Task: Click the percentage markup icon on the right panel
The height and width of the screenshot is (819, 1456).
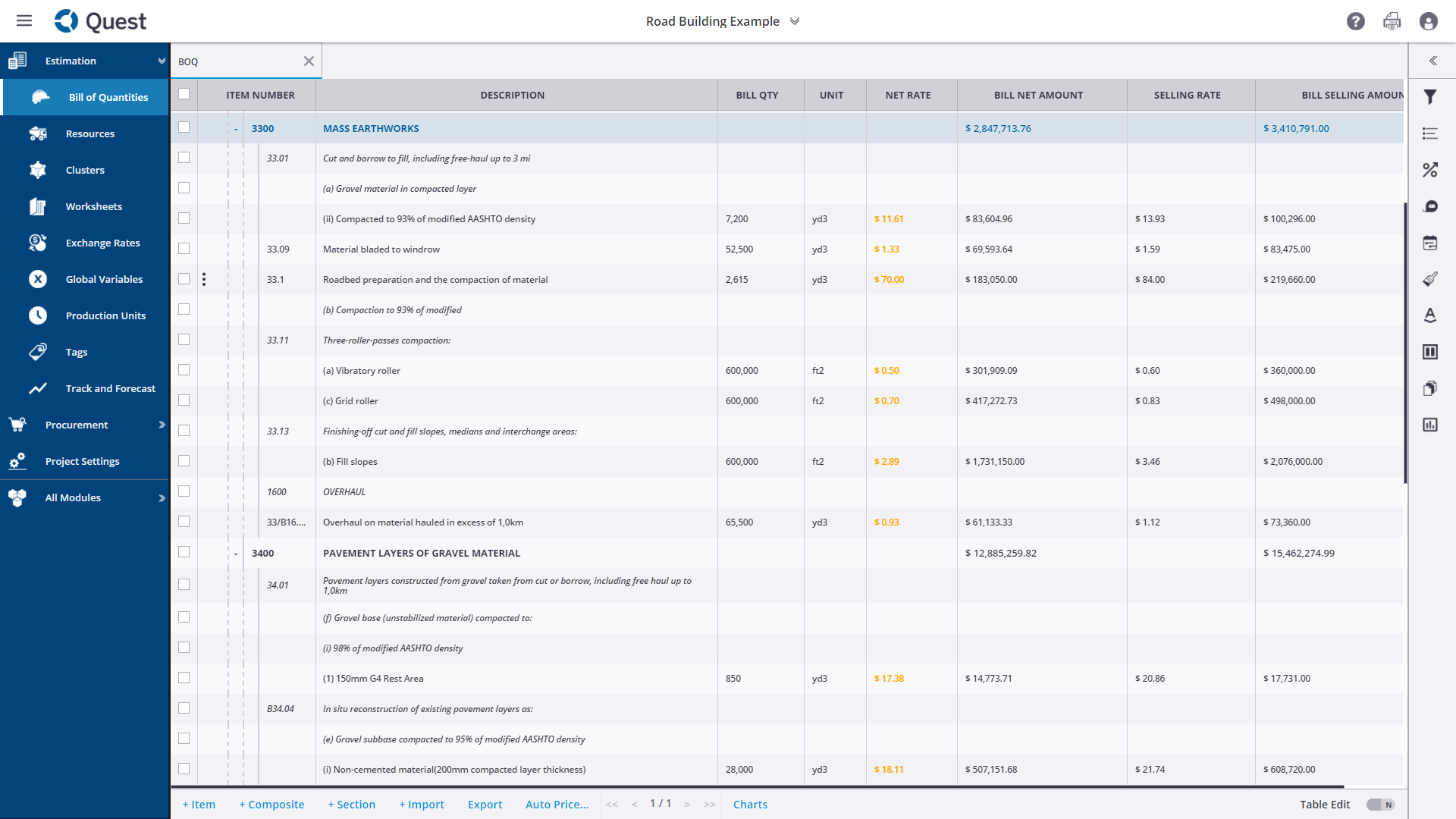Action: point(1431,170)
